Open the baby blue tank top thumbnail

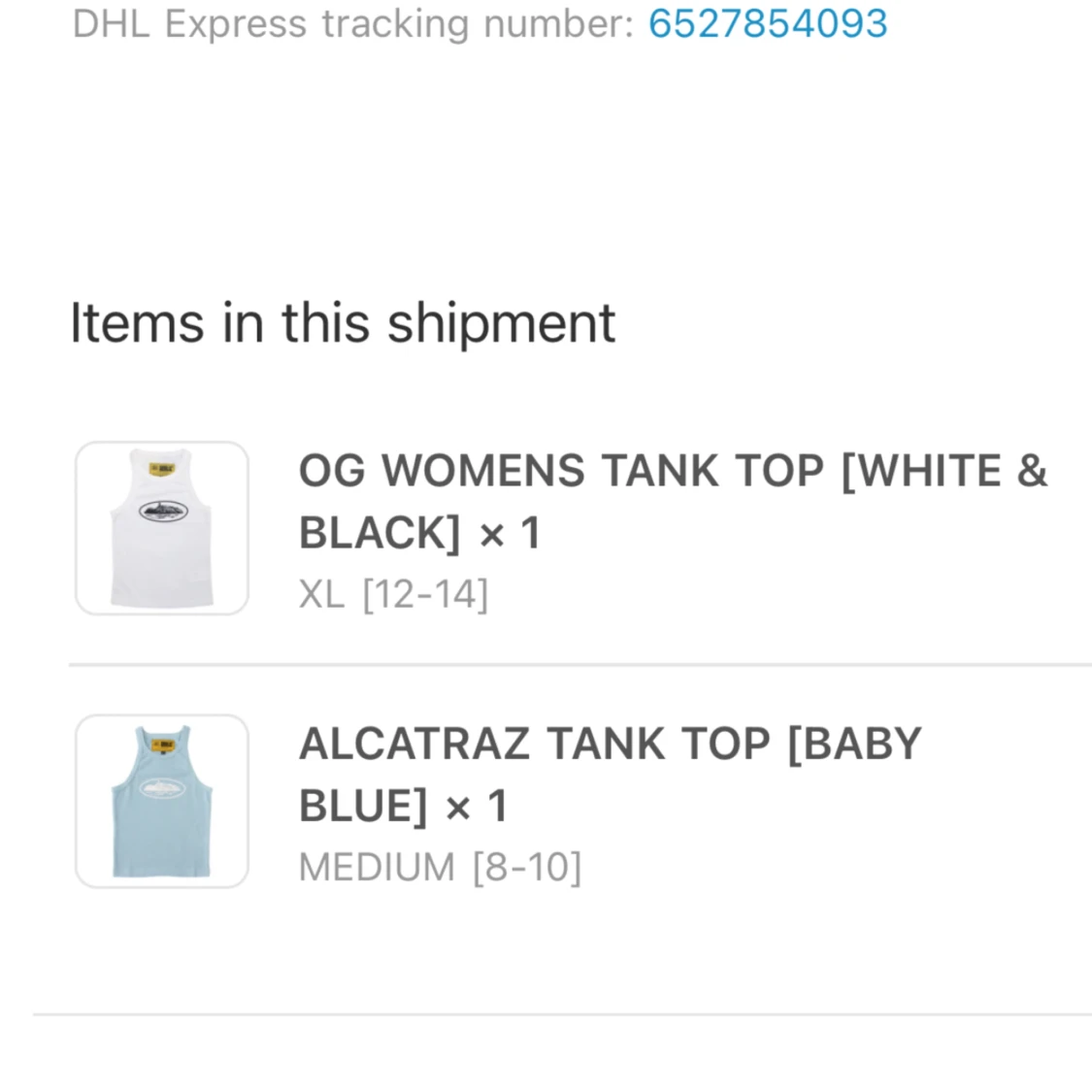click(162, 801)
